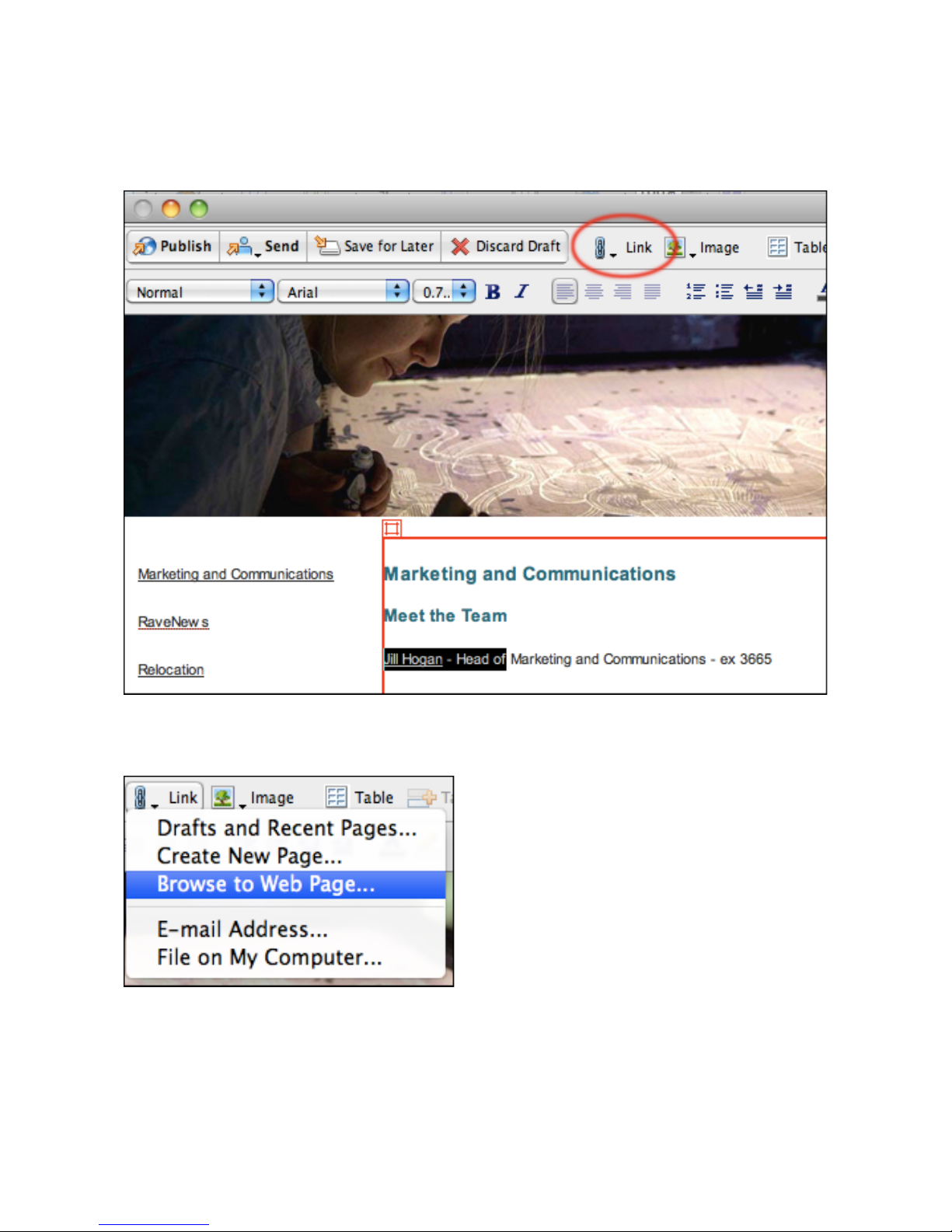Click the Table icon in top toolbar
Image resolution: width=952 pixels, height=1232 pixels.
pos(777,247)
